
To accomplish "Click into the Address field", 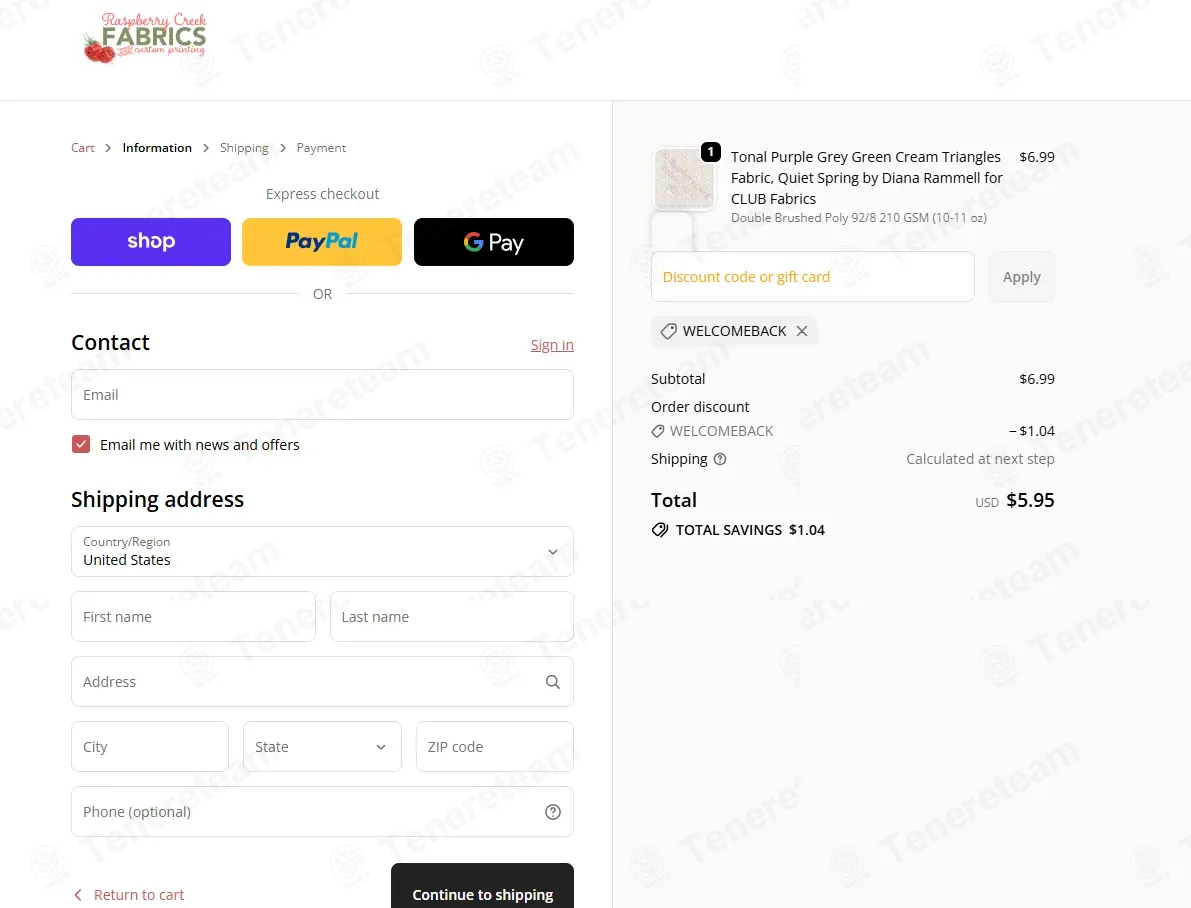I will (322, 682).
